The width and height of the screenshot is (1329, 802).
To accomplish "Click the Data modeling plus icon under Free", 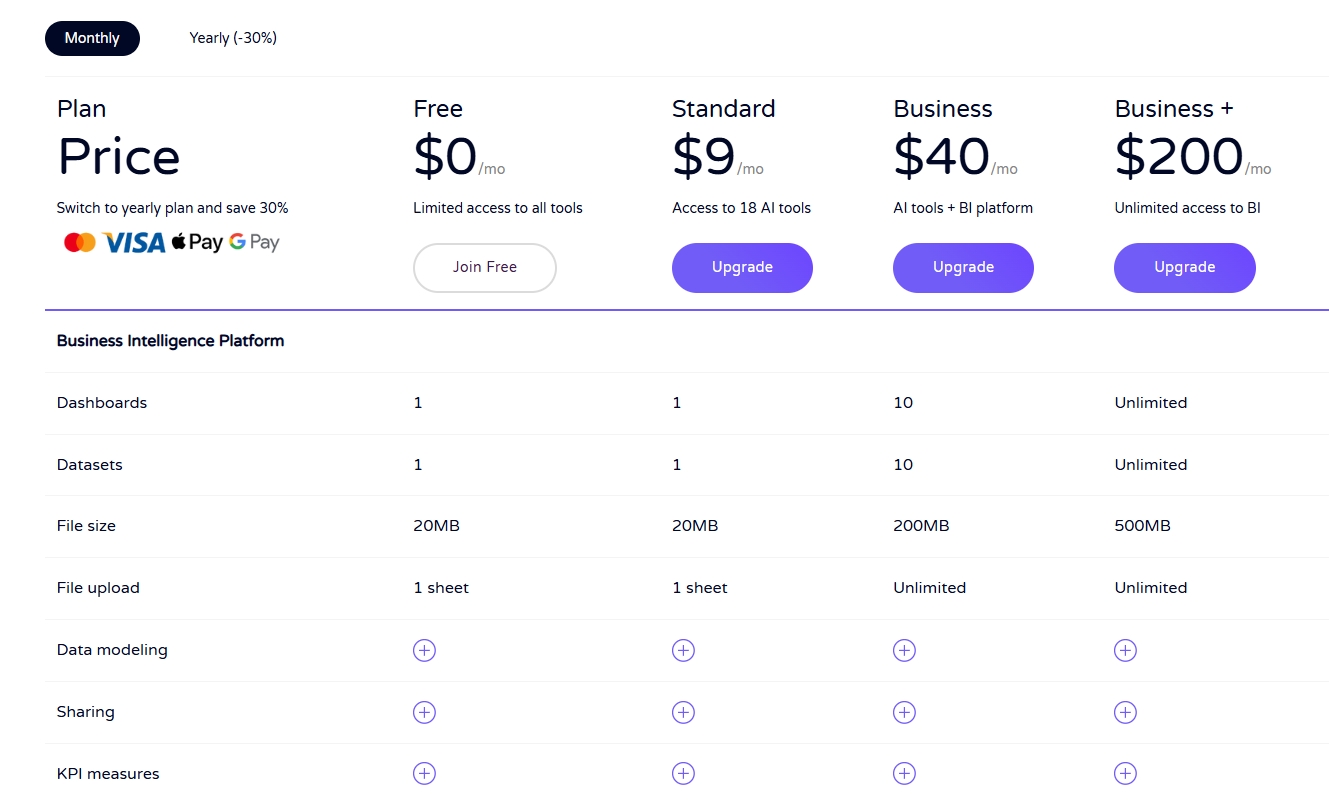I will [424, 650].
